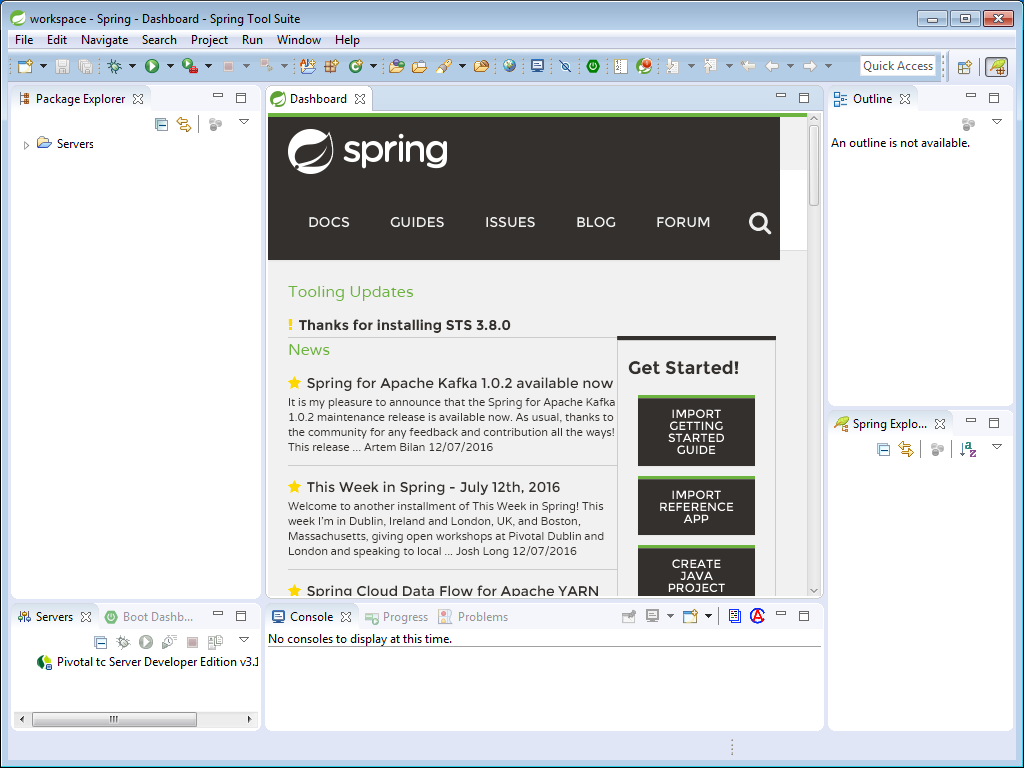Select Pivotal tc Server Developer Edition entry

tap(148, 662)
